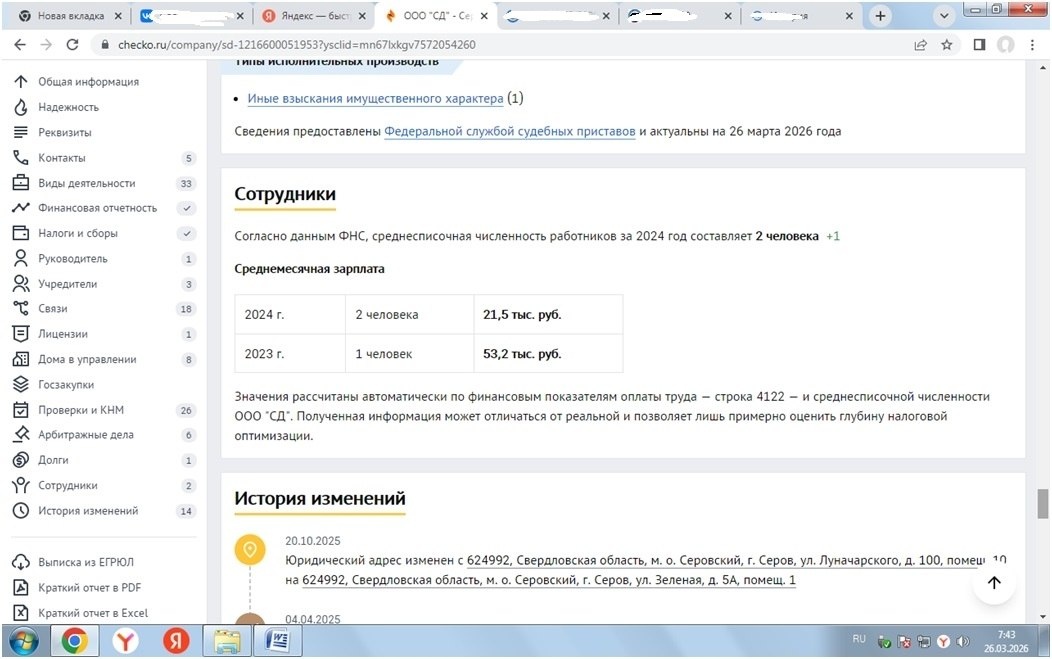Open the tab search dropdown arrow

(943, 16)
